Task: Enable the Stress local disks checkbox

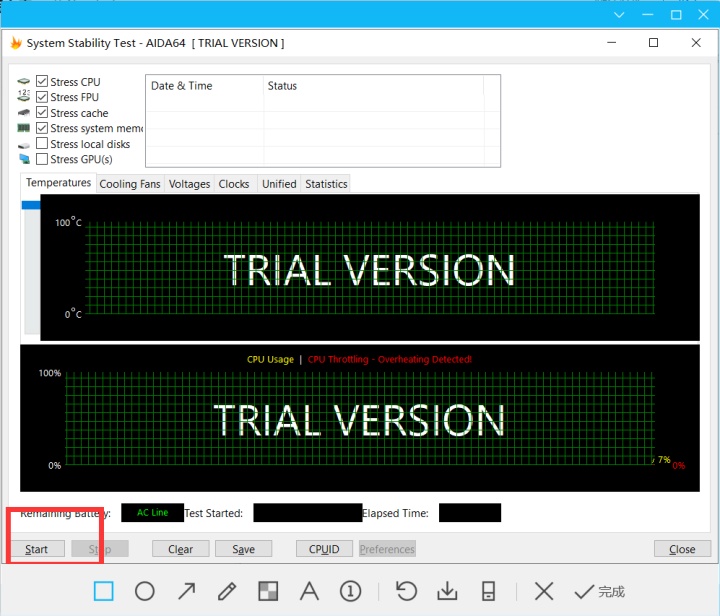Action: pyautogui.click(x=42, y=143)
